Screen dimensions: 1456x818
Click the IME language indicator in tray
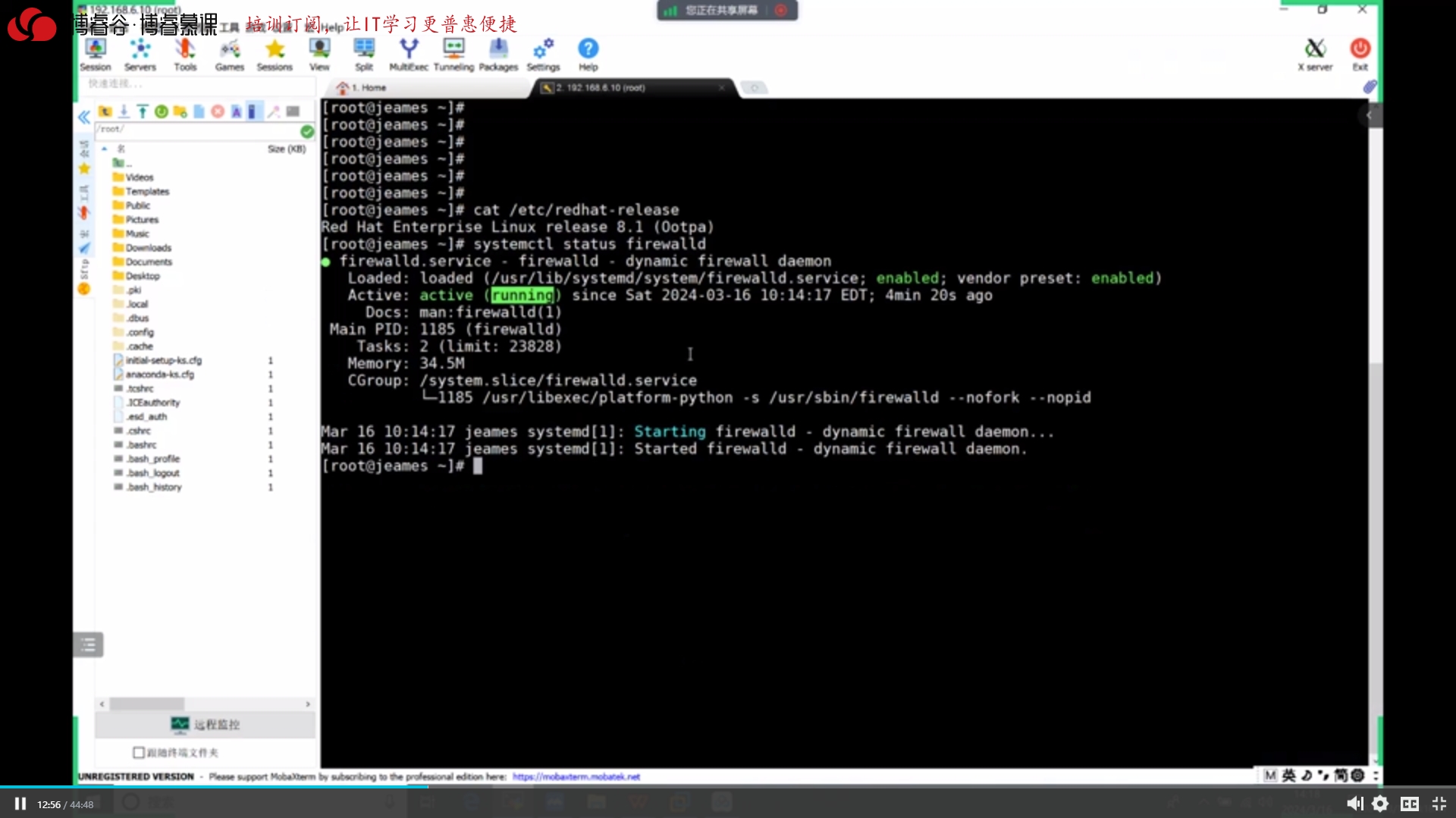click(x=1289, y=776)
